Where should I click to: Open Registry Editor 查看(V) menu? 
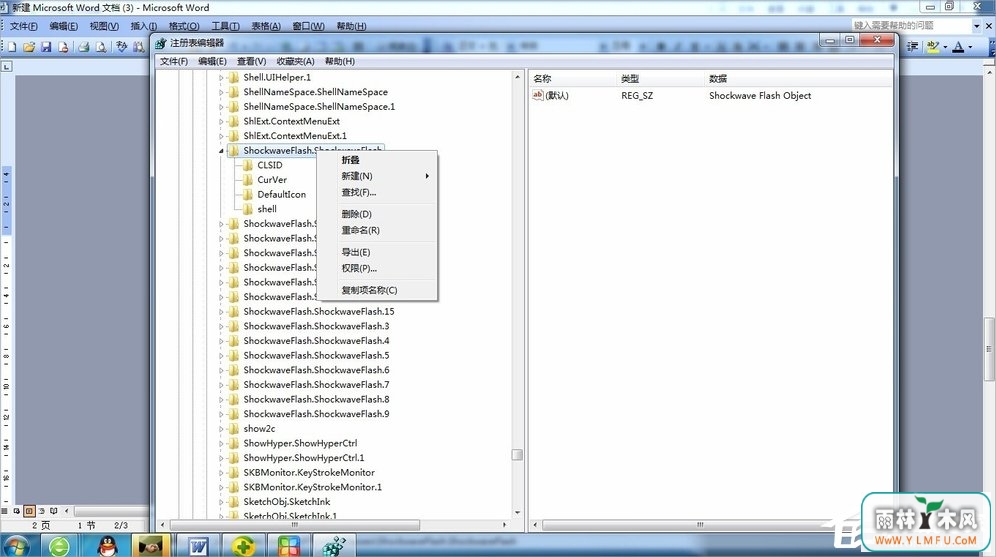(252, 62)
